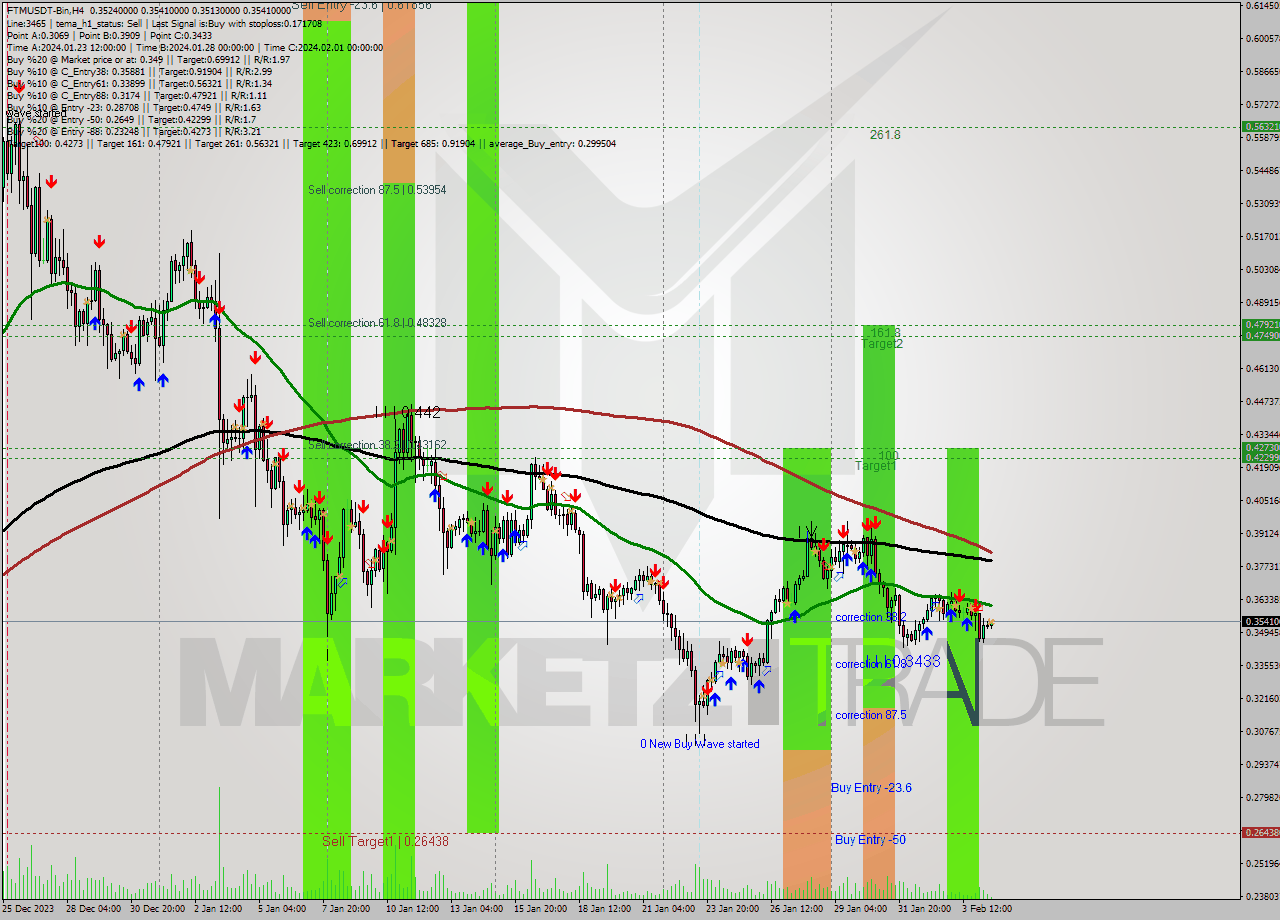Click the '28 Dec 04:00' date axis label
Viewport: 1280px width, 920px height.
coord(94,909)
